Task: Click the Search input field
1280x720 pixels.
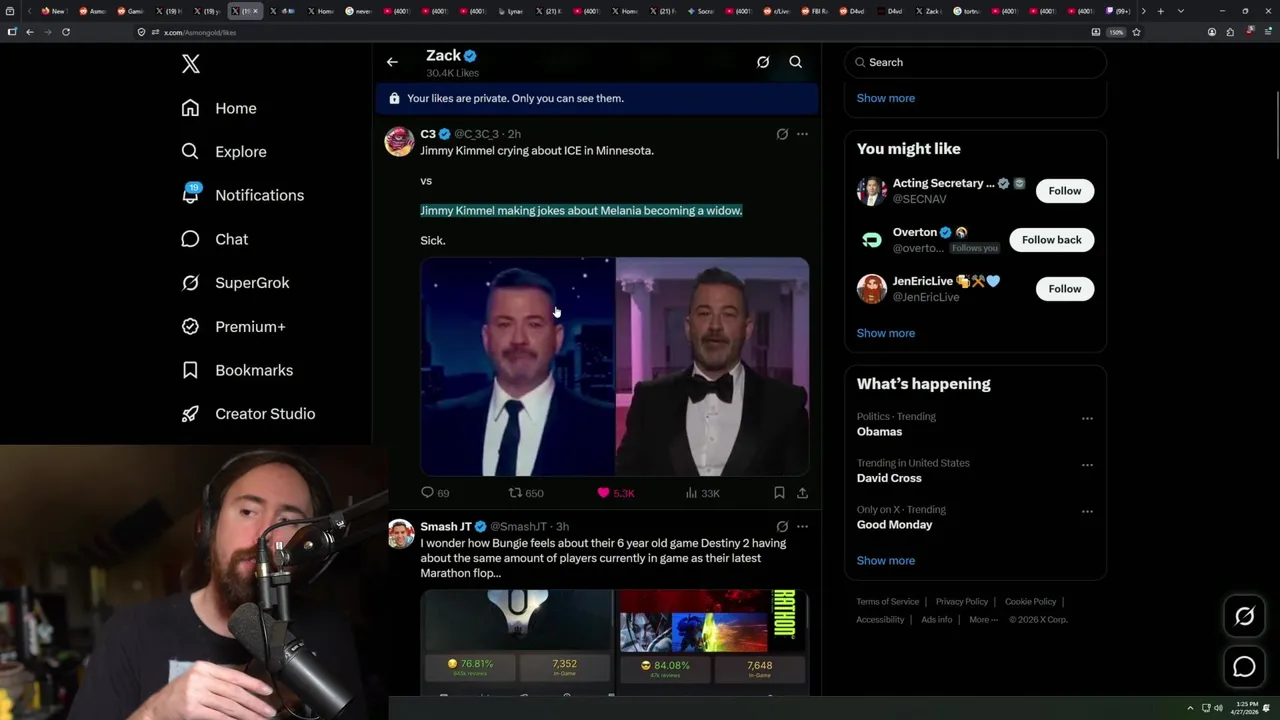Action: 975,62
